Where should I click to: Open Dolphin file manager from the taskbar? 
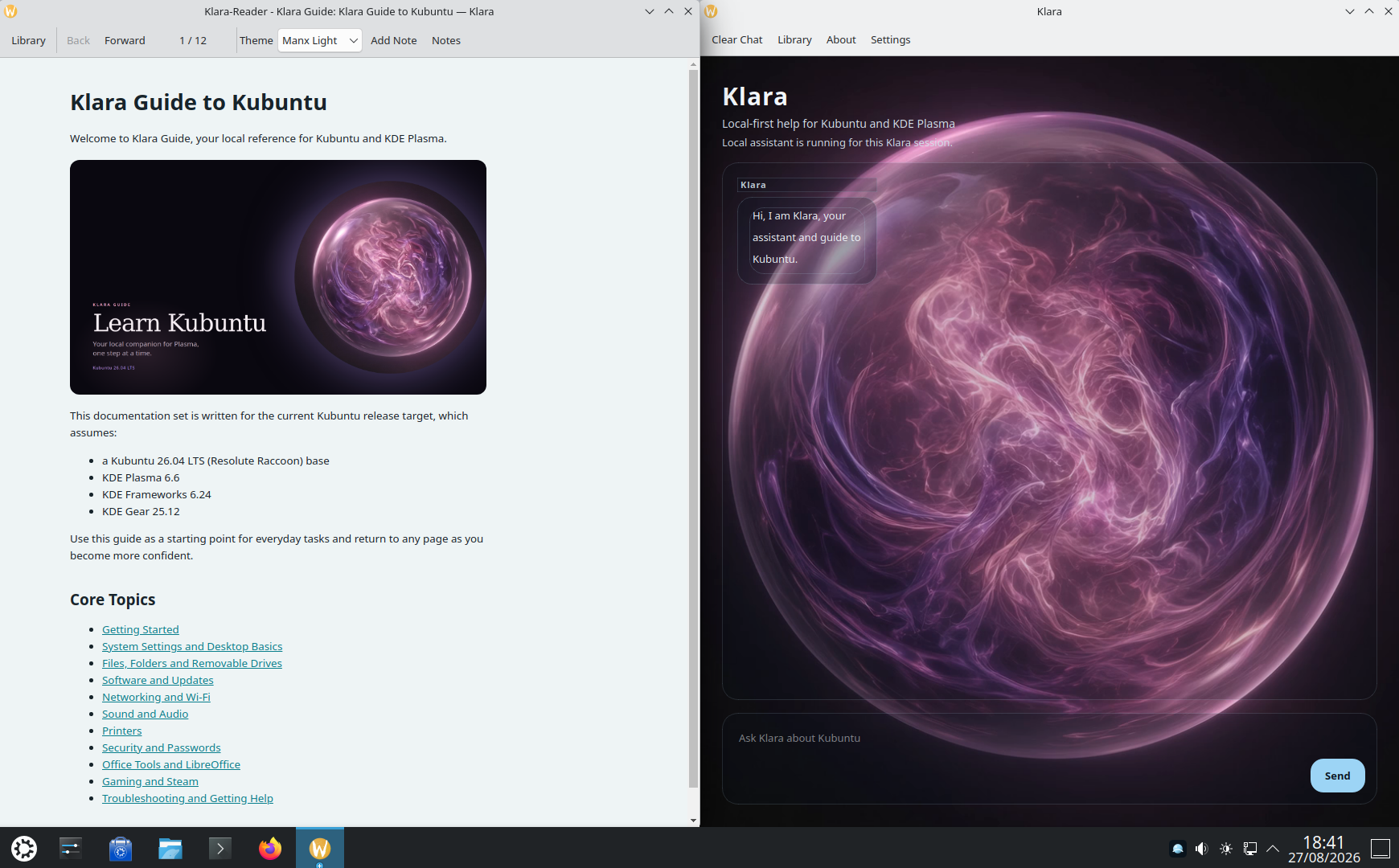coord(170,848)
